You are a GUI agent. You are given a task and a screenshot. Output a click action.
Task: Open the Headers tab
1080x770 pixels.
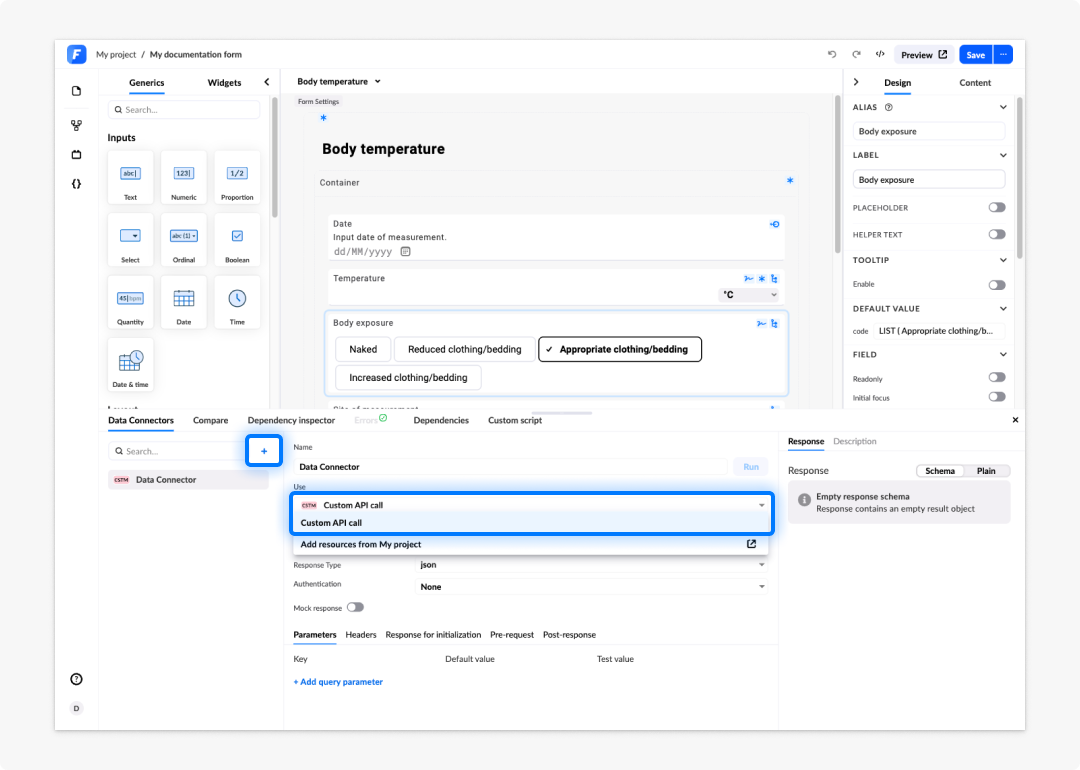click(x=361, y=635)
